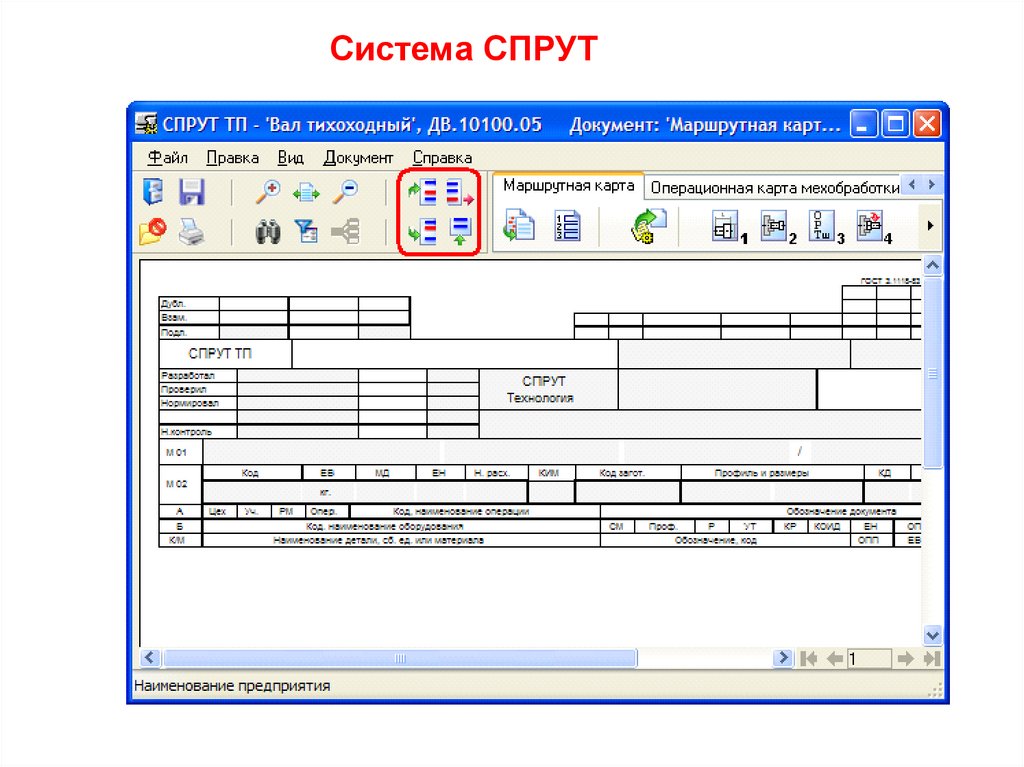
Task: Click the Профиль и размеры header
Action: (x=772, y=473)
